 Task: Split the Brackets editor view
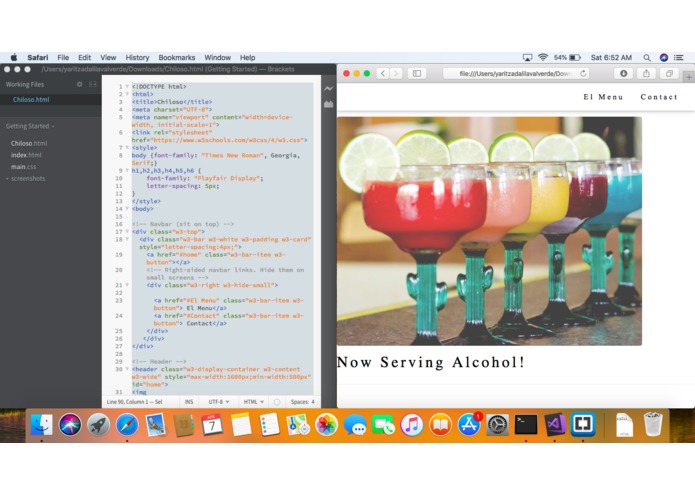tap(93, 84)
